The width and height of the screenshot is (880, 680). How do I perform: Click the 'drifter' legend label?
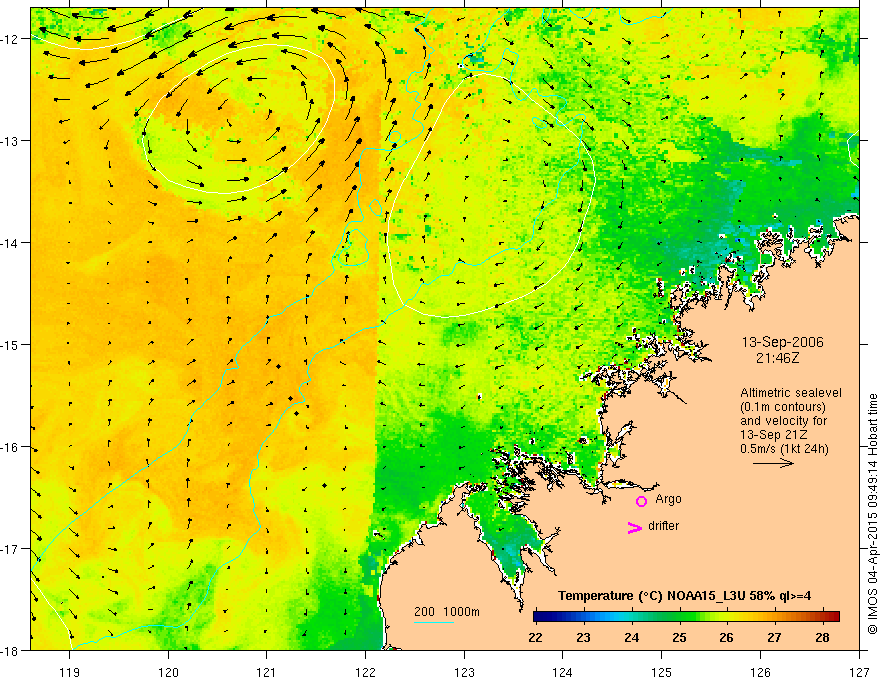click(663, 526)
